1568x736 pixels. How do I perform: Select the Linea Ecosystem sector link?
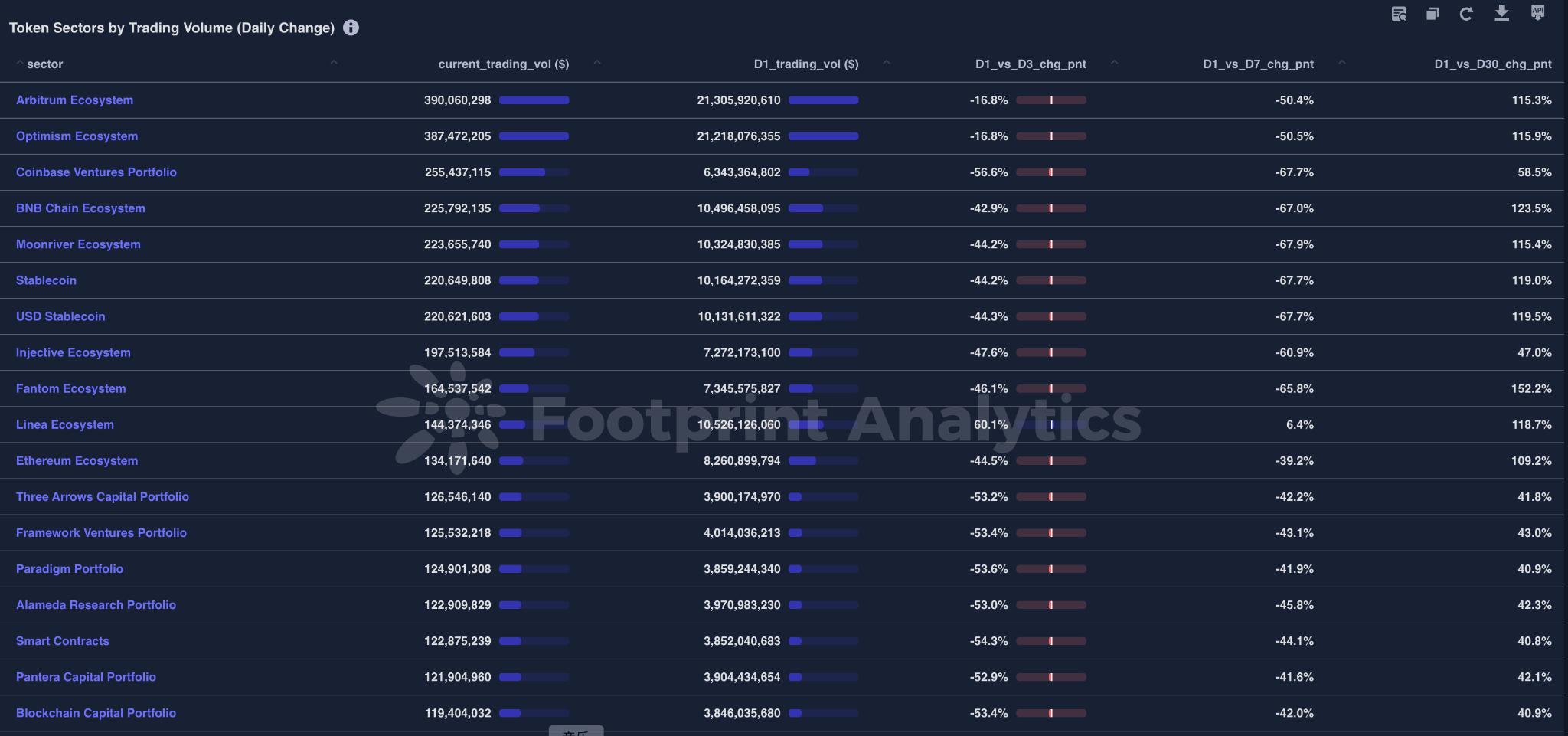[64, 424]
